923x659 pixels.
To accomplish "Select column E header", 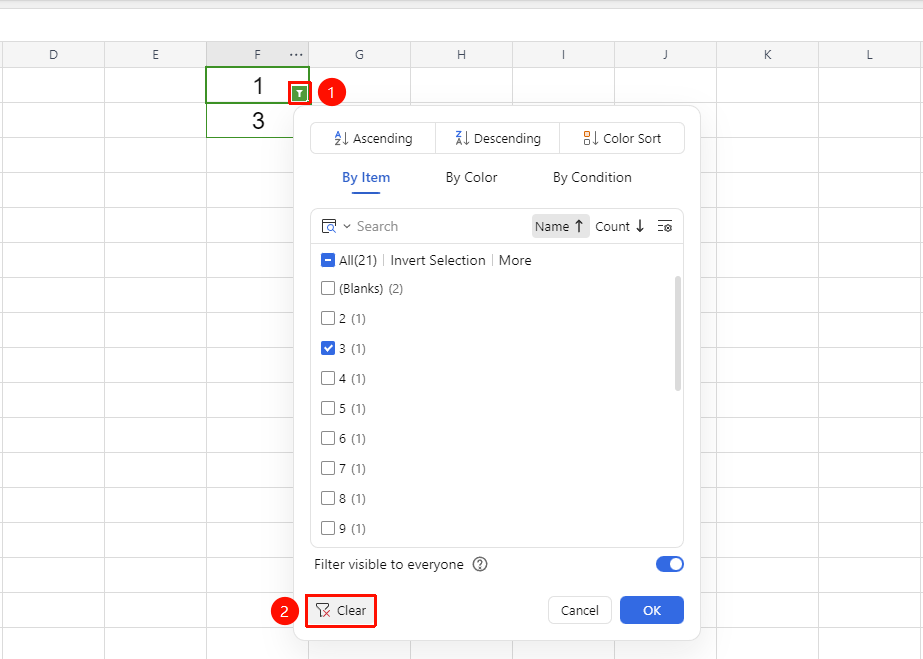I will click(x=155, y=55).
